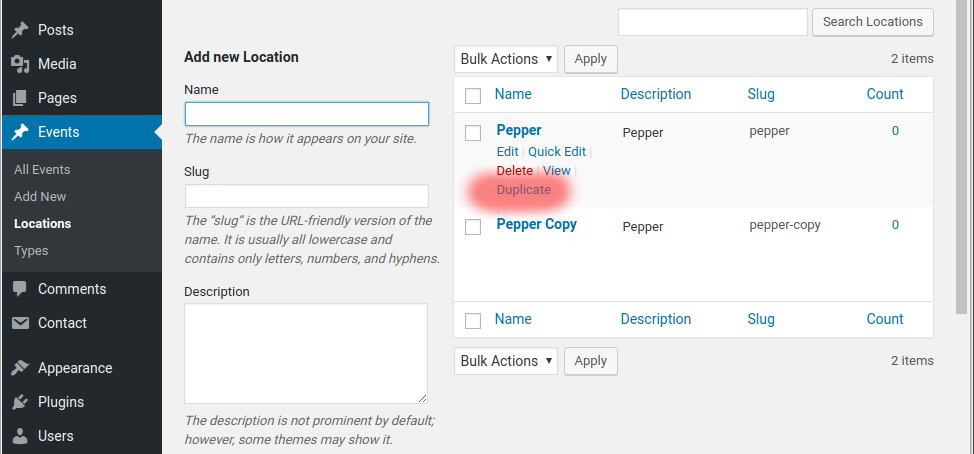Click Duplicate under Pepper
Image resolution: width=974 pixels, height=454 pixels.
pos(524,190)
